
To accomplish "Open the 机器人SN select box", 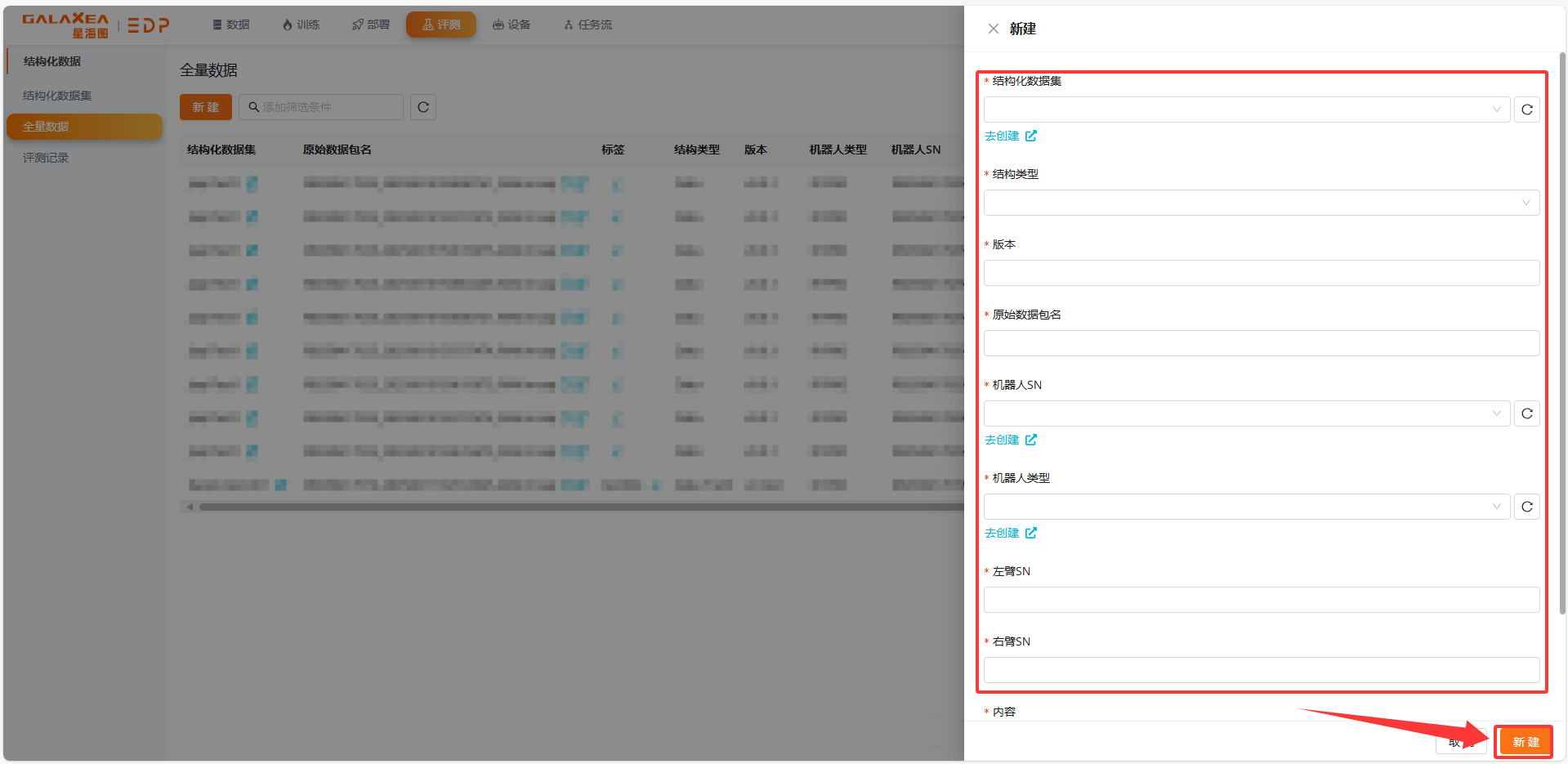I will [x=1246, y=413].
